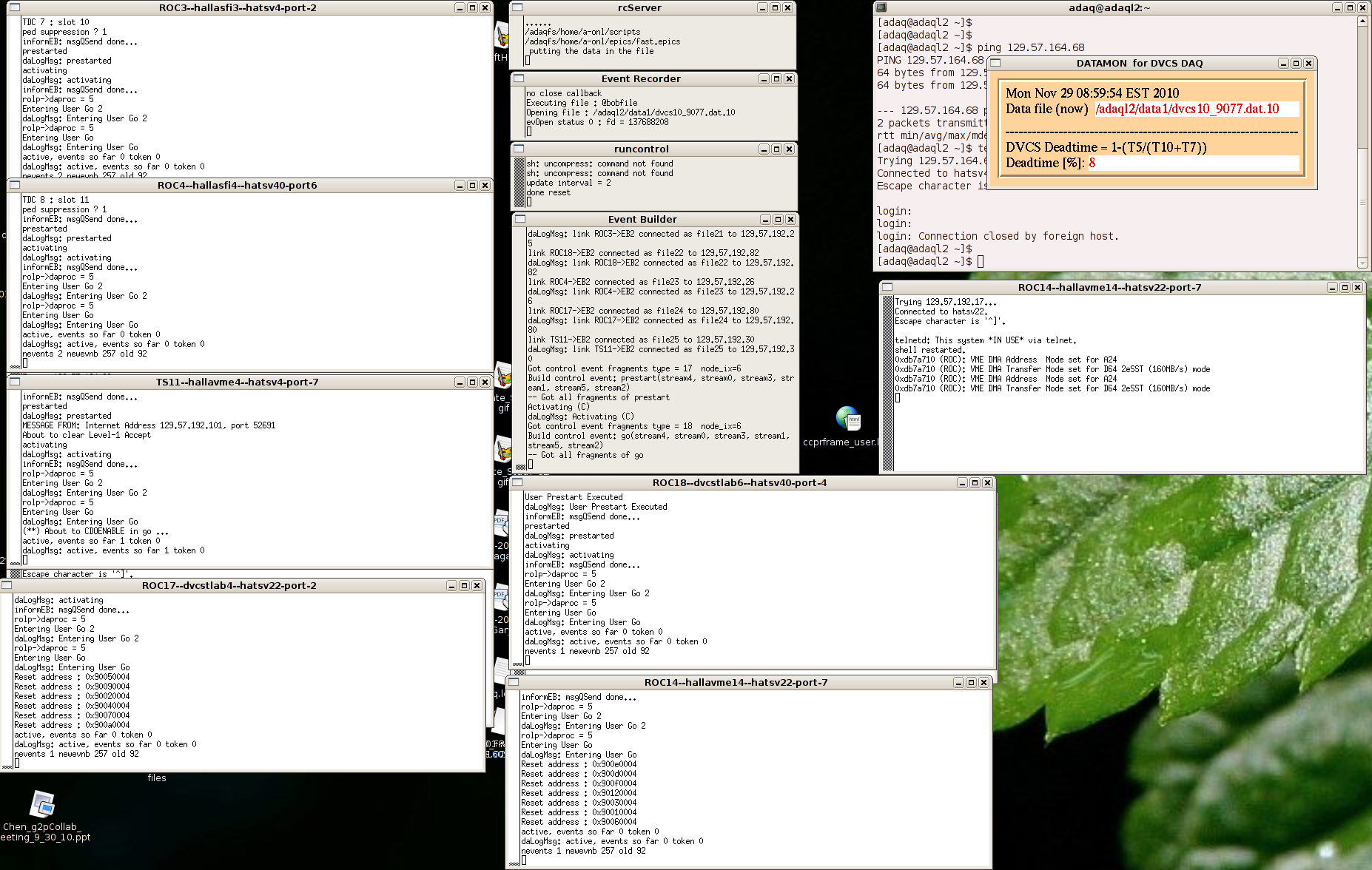Maximize the adaq@adaql2 terminal window
Viewport: 1372px width, 870px height.
(x=1350, y=7)
